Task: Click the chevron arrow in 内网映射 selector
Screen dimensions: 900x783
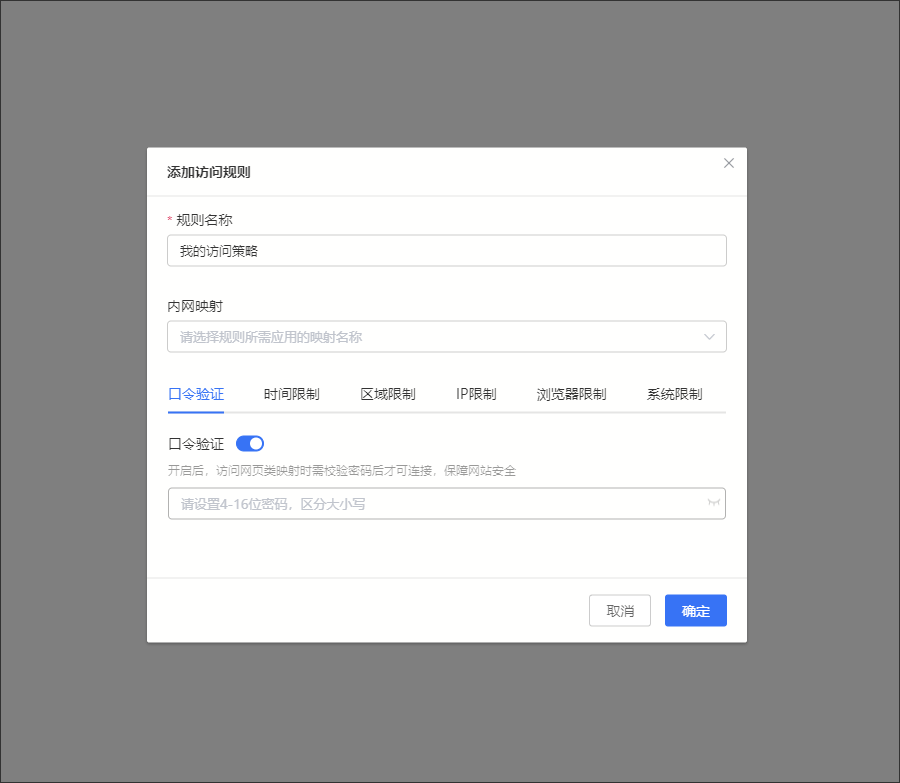Action: coord(709,337)
